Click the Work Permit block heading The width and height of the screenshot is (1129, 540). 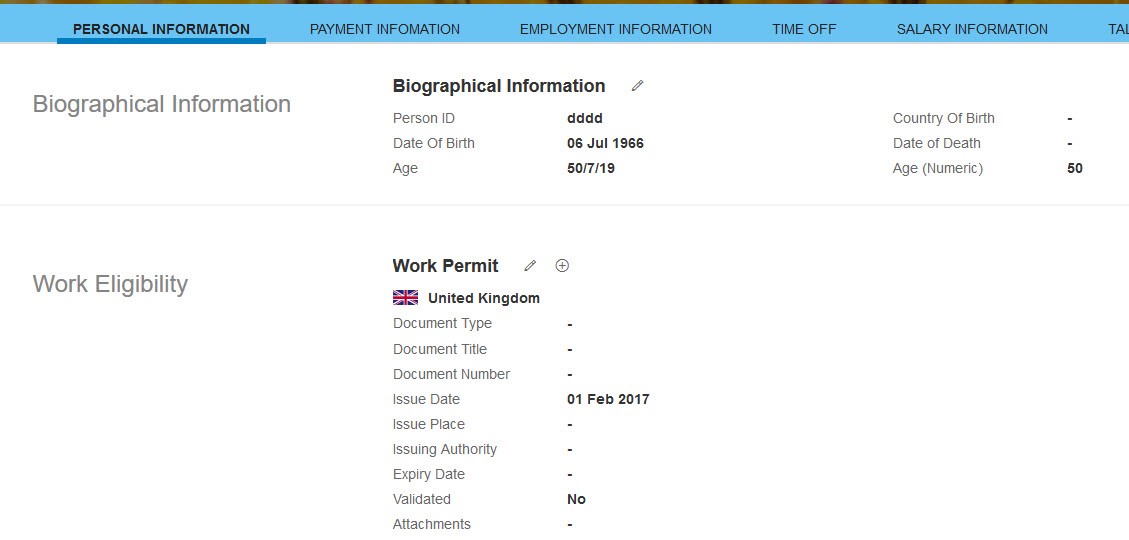(x=446, y=266)
